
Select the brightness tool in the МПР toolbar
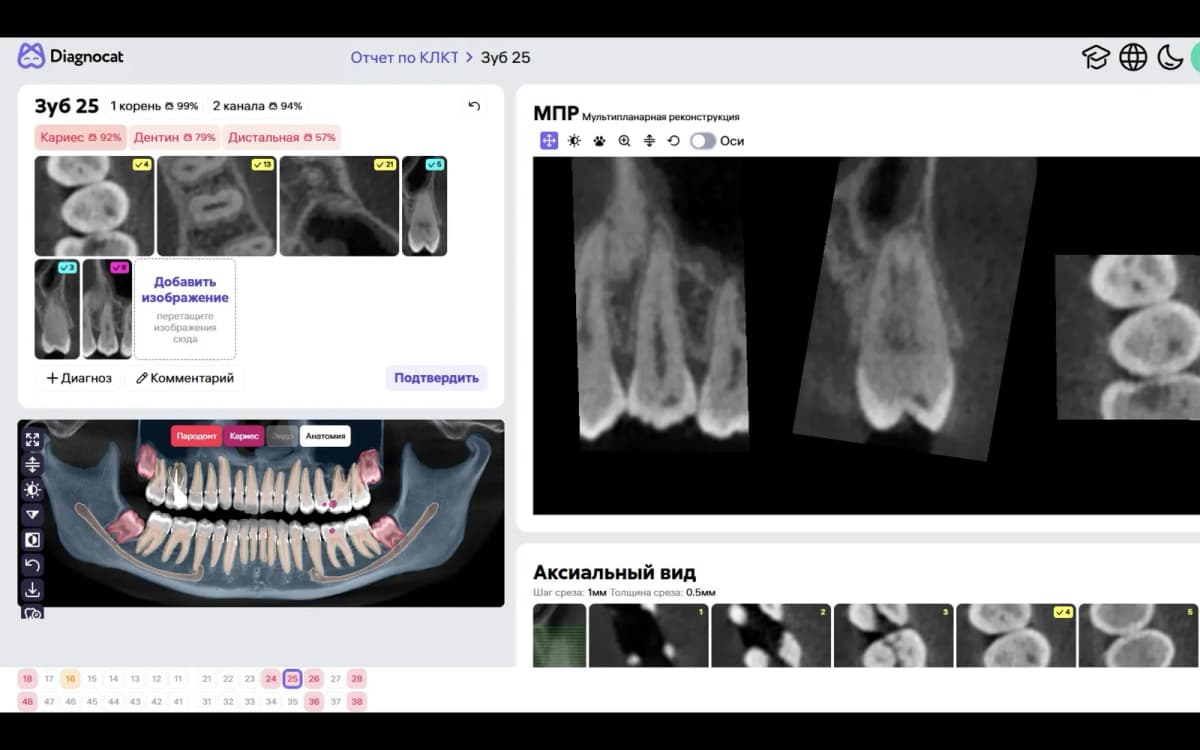pos(574,141)
